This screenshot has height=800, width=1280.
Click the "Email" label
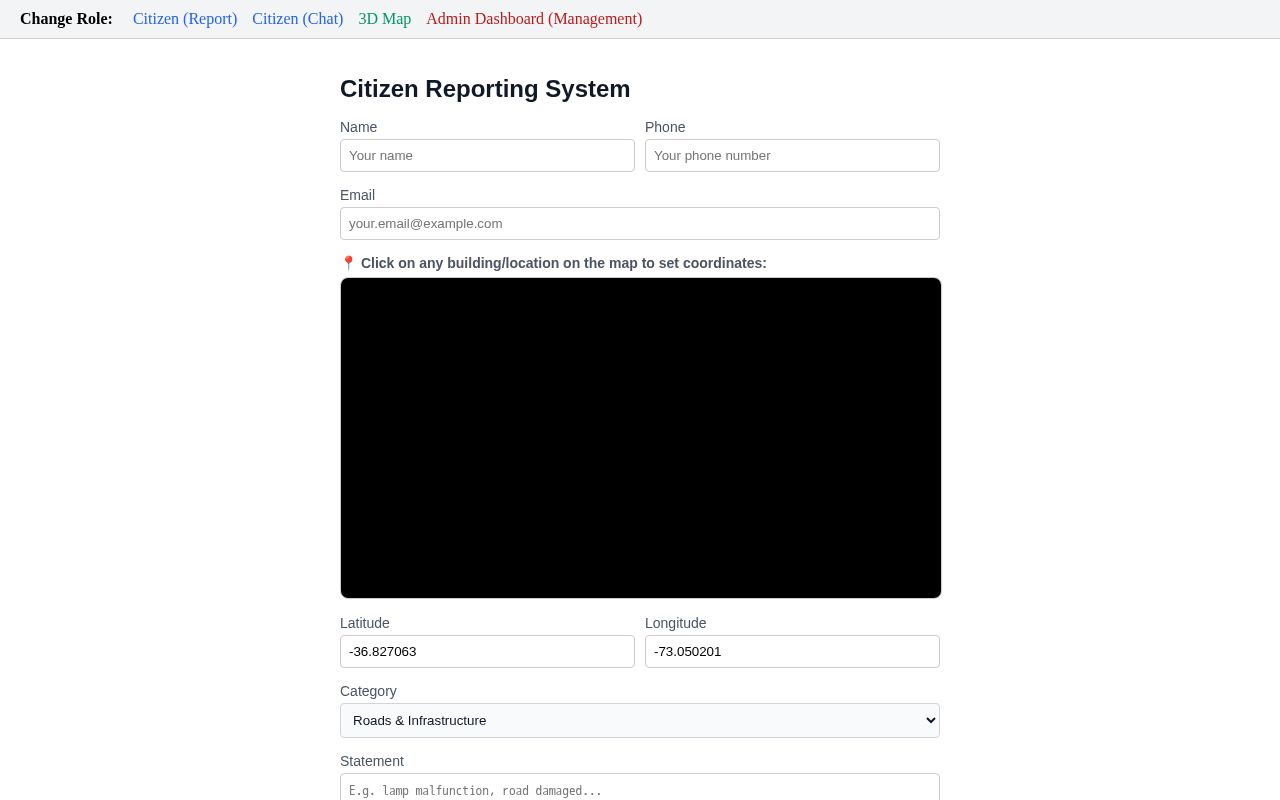(357, 195)
